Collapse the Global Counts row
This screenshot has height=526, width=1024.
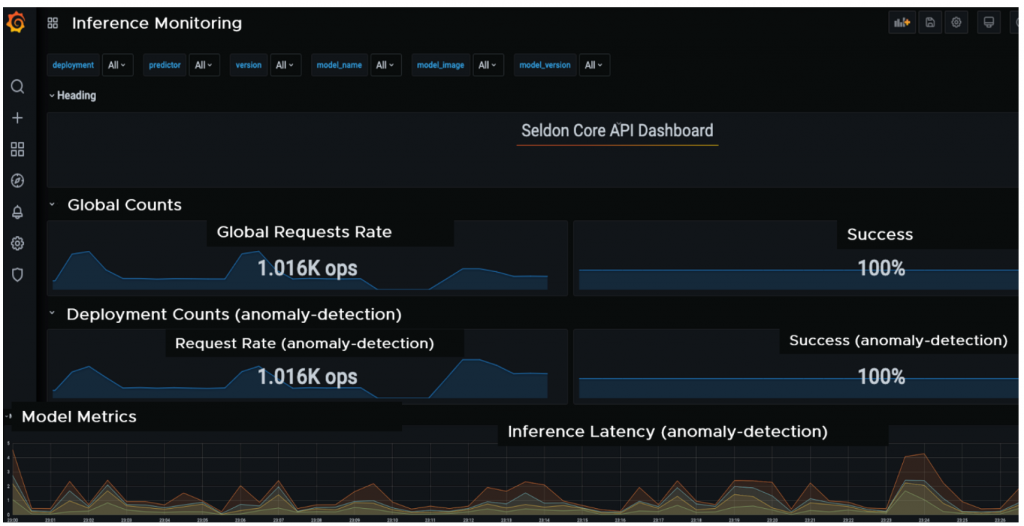(116, 205)
